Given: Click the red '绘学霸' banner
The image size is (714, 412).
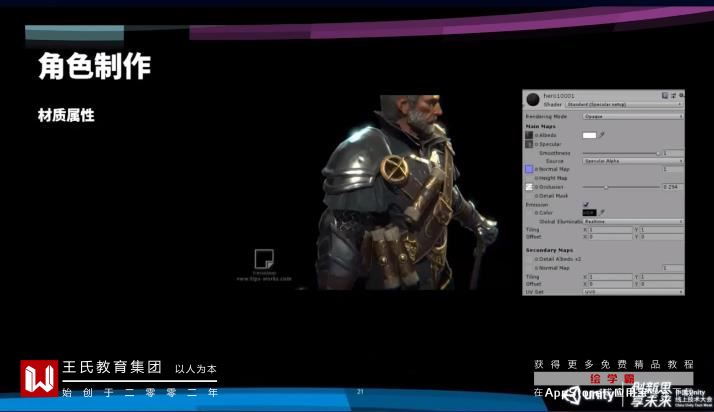Looking at the screenshot, I should 613,378.
